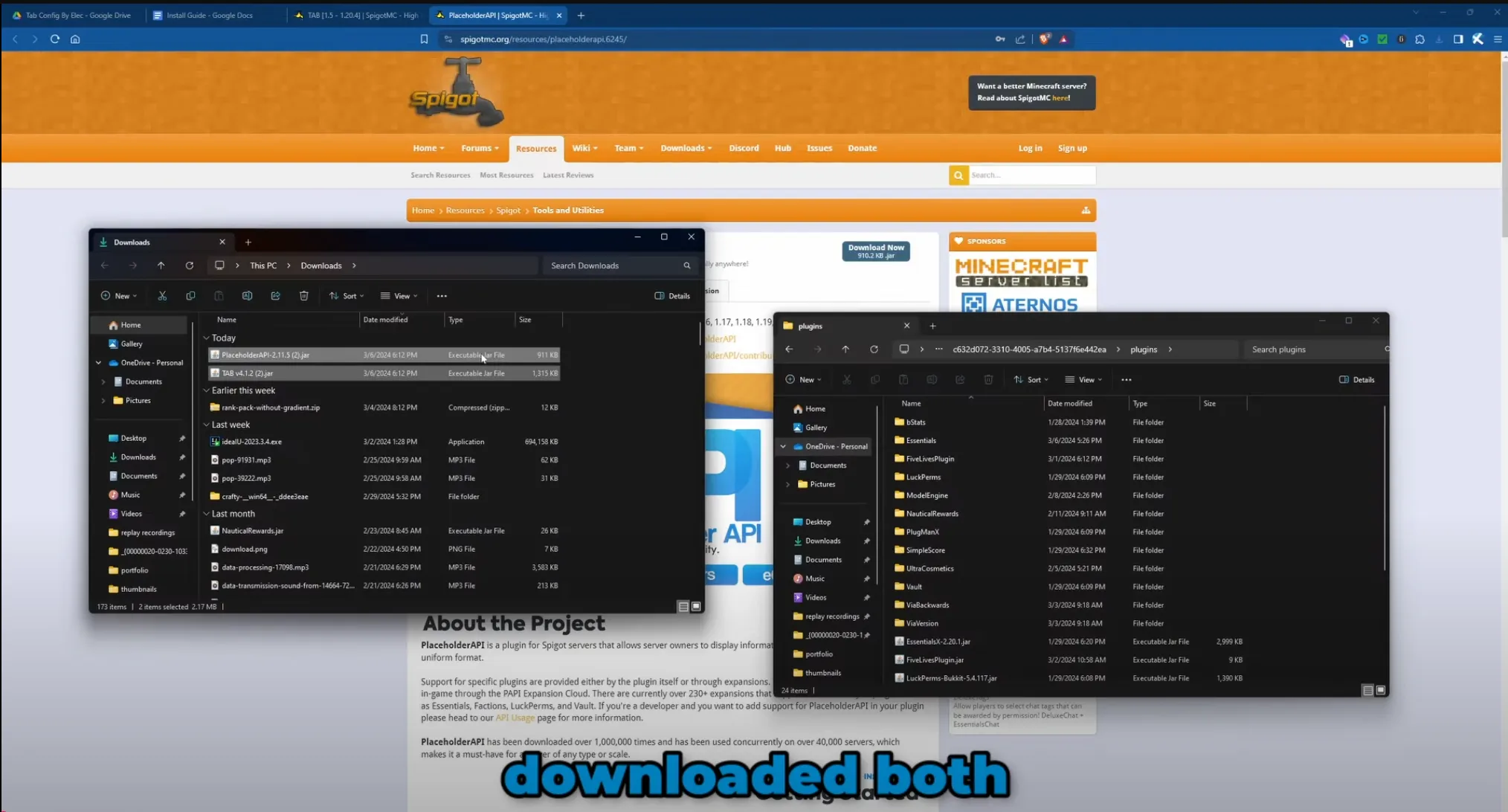Open the API Usage link
Screen dimensions: 1508x812
tap(515, 718)
